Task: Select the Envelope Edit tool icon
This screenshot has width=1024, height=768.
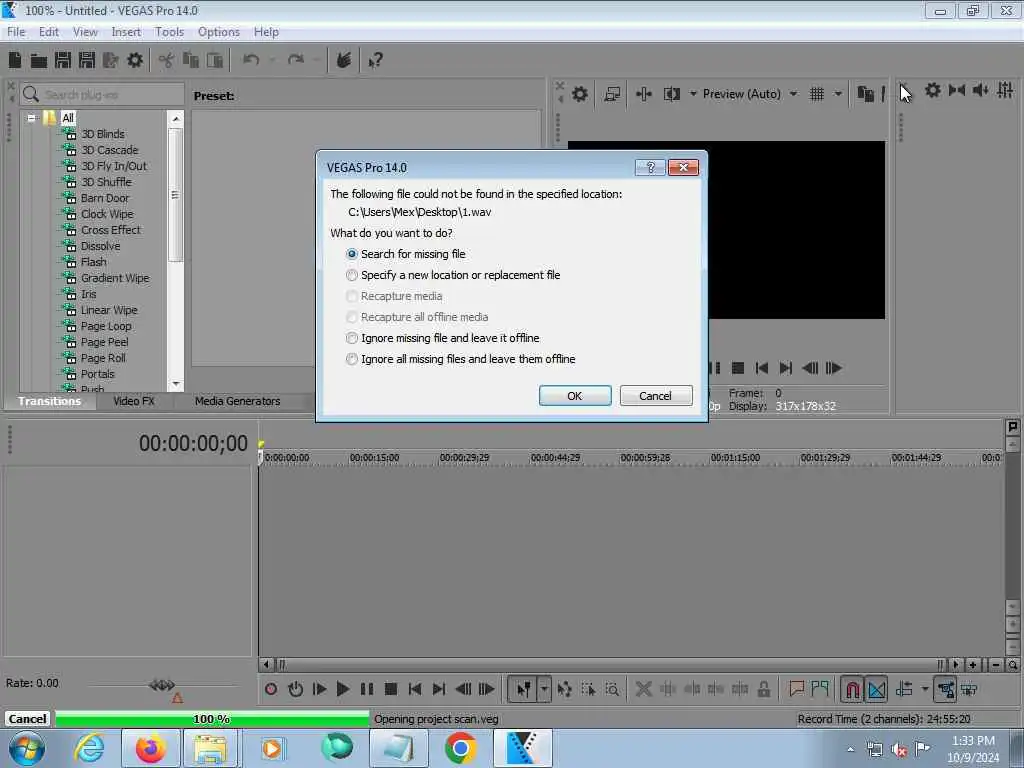Action: coord(565,689)
